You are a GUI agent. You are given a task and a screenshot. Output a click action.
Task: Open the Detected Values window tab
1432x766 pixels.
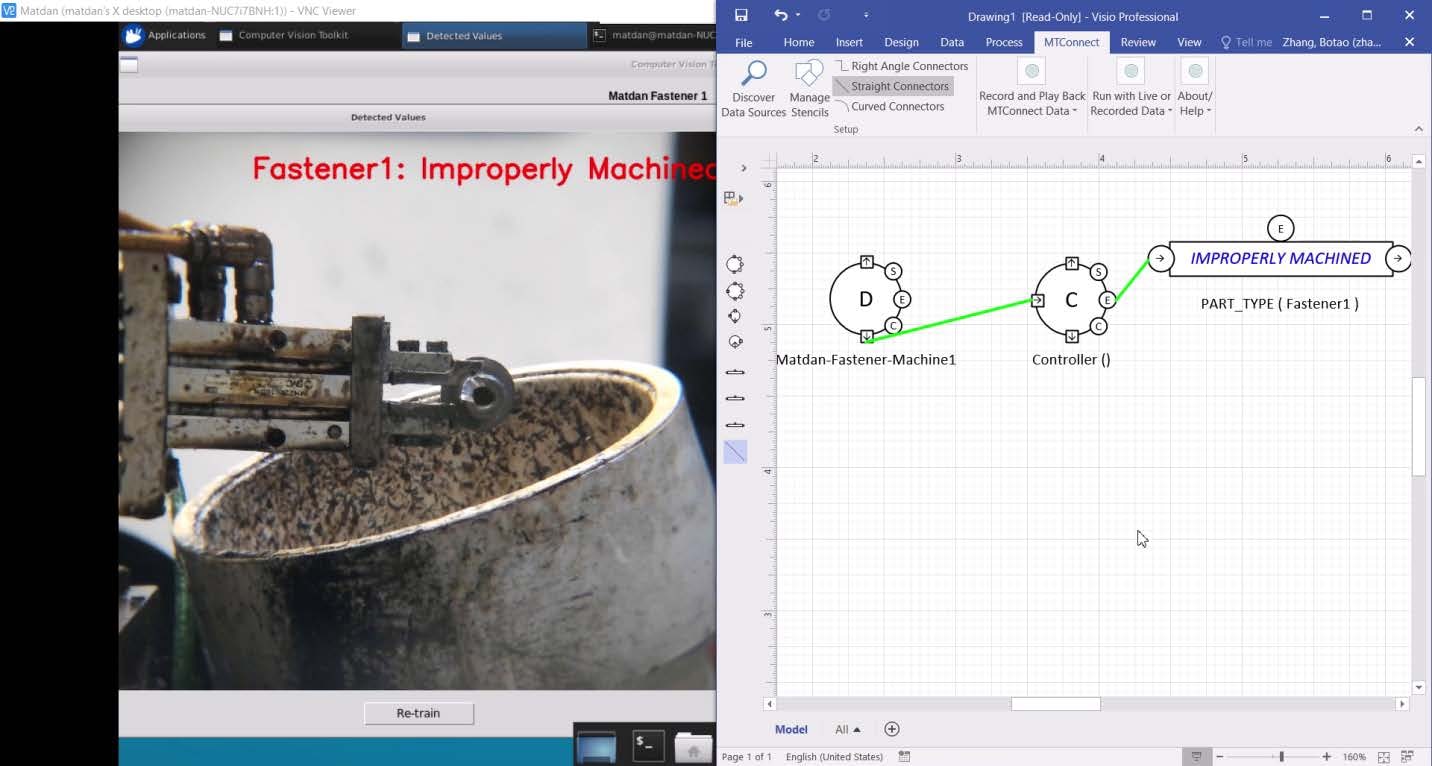(463, 36)
